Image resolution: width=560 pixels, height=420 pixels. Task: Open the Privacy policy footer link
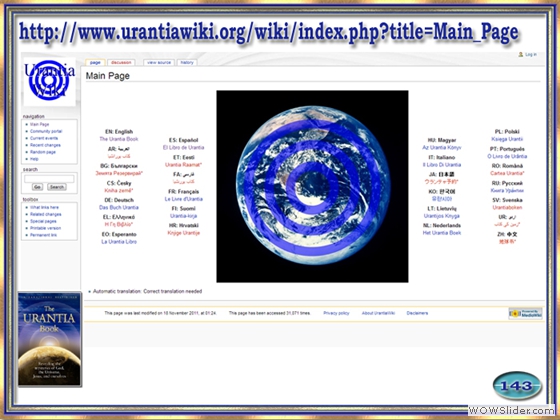(x=336, y=313)
